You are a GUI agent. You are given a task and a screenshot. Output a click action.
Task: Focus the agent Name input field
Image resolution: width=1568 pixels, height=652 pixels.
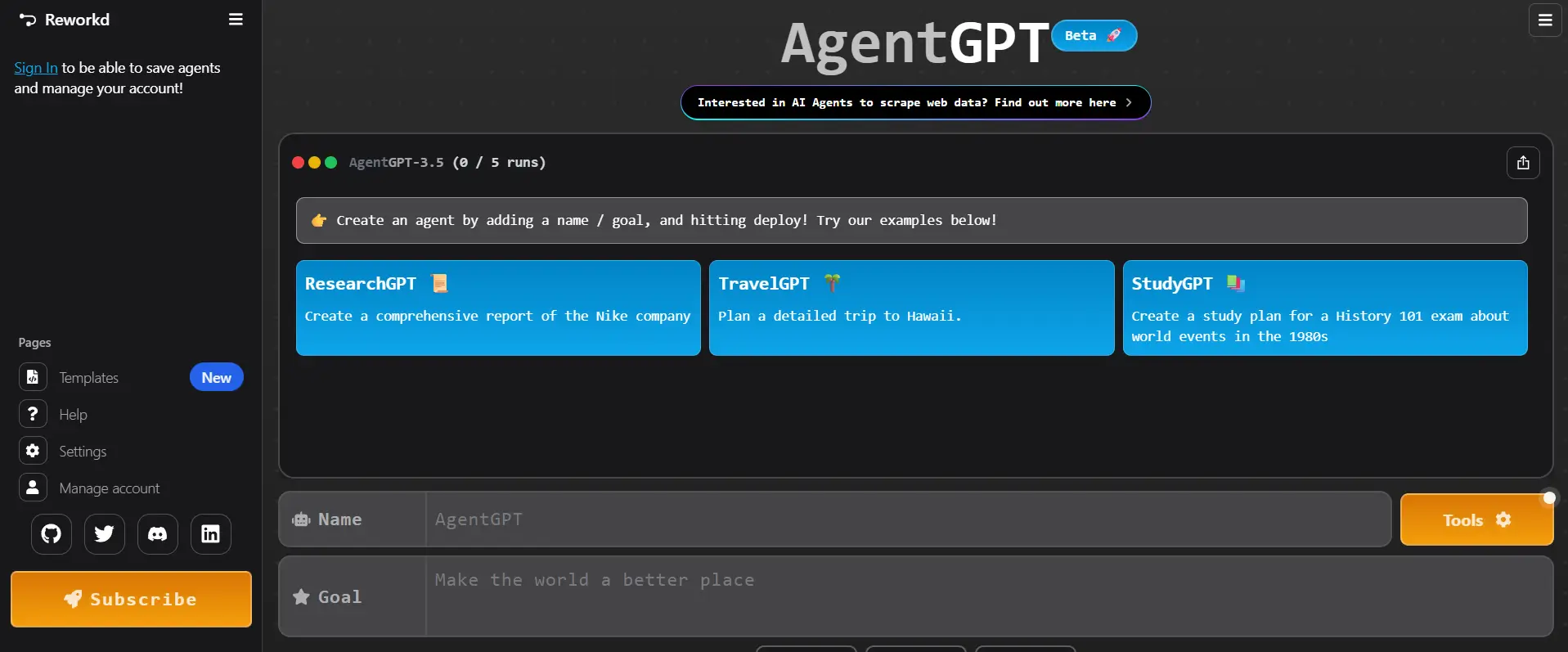[x=908, y=519]
